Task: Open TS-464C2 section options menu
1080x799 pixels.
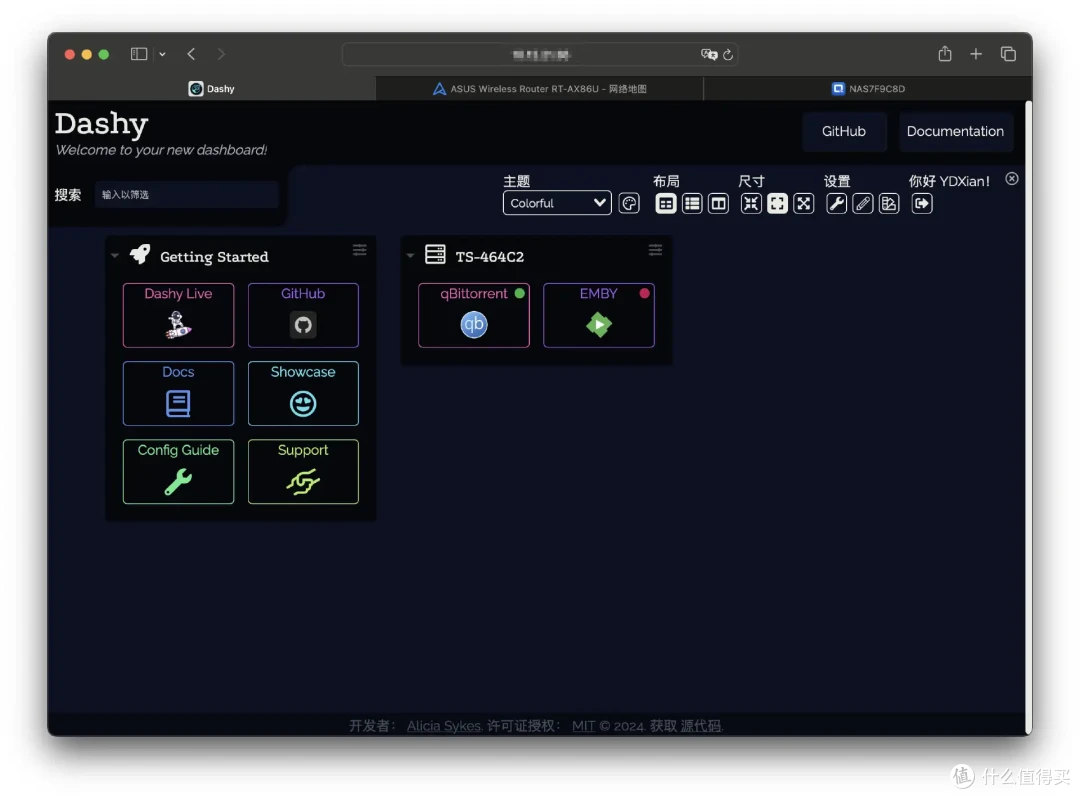Action: [x=655, y=250]
